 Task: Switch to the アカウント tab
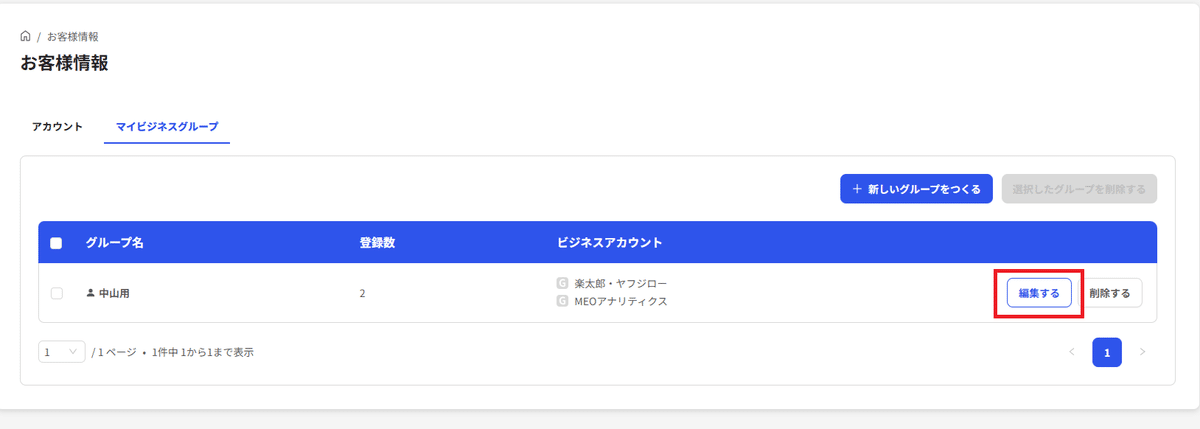click(57, 127)
